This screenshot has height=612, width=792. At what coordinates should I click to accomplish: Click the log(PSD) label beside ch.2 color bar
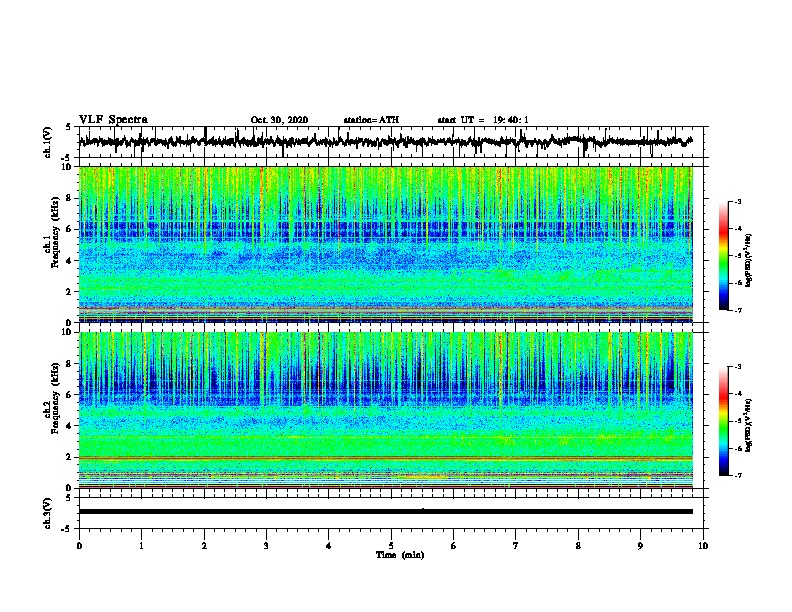(749, 426)
